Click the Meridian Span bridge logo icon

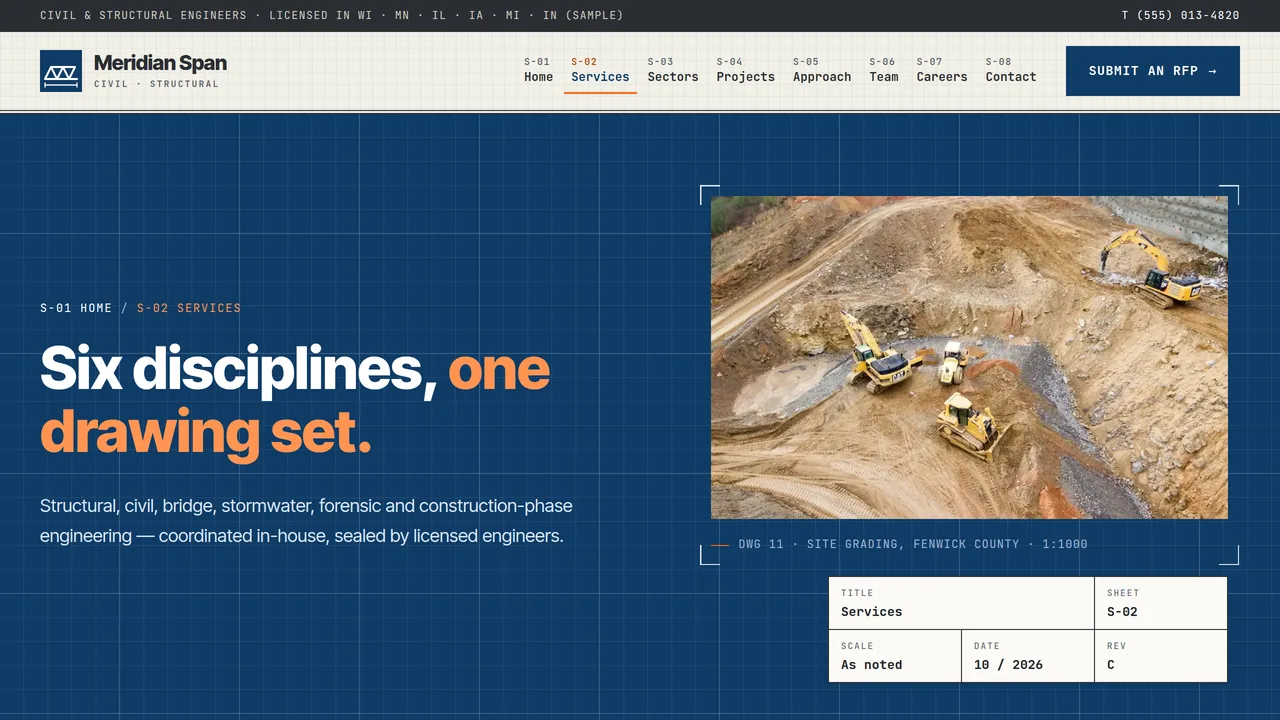[61, 71]
